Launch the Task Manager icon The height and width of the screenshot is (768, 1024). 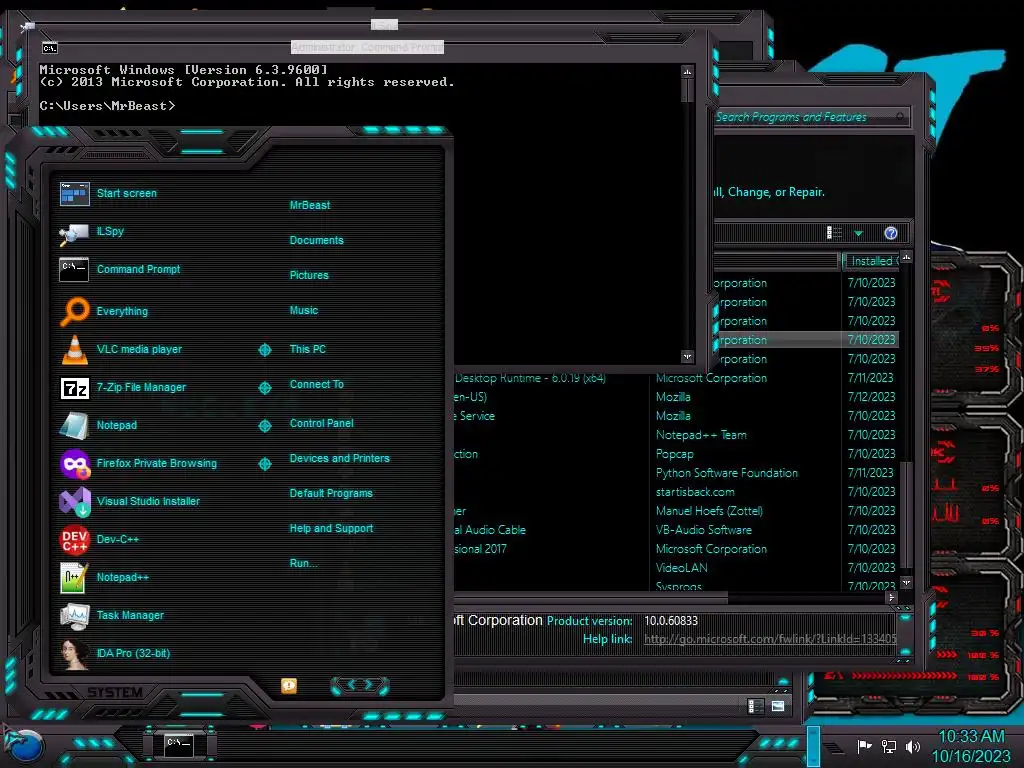click(x=74, y=615)
